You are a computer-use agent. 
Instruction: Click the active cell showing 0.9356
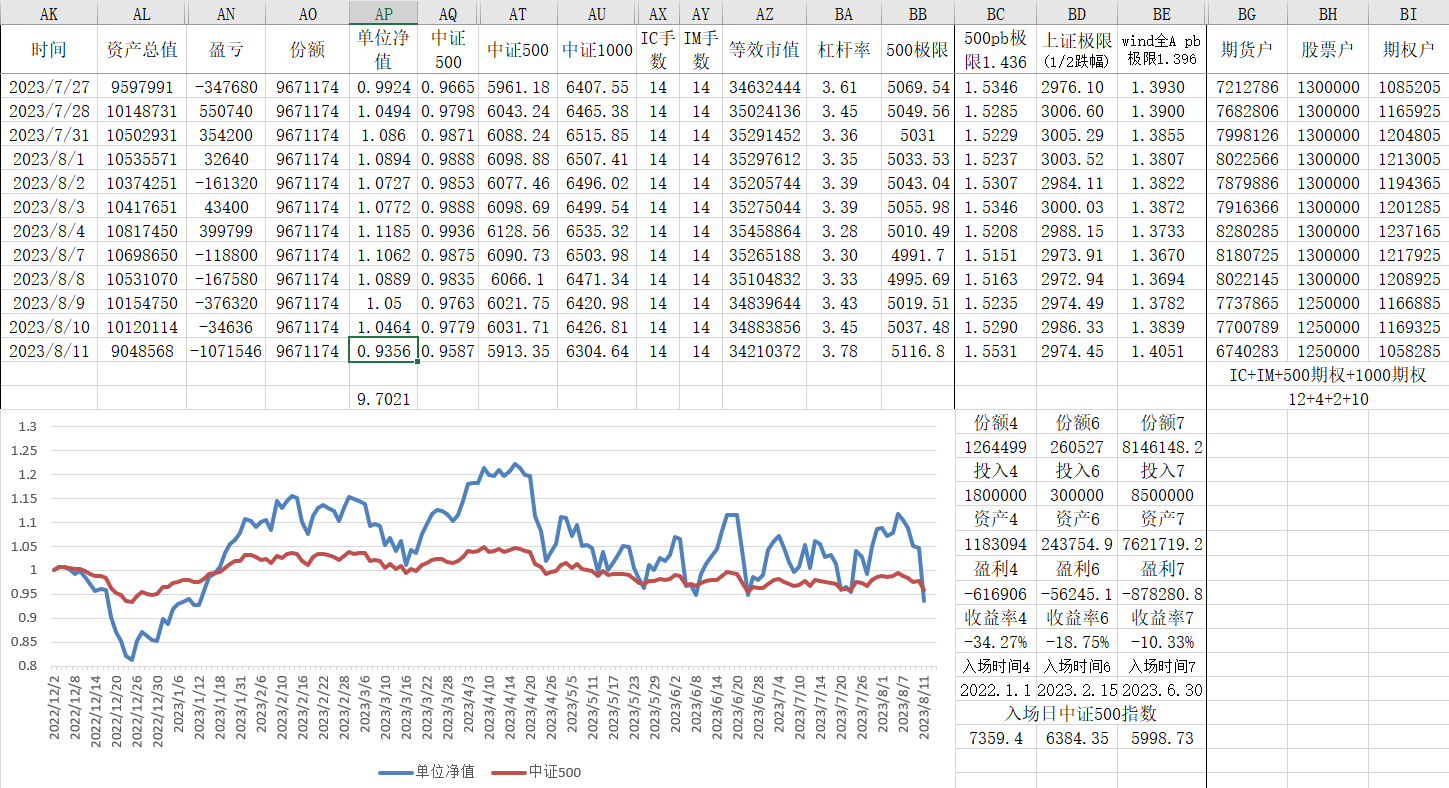point(383,351)
